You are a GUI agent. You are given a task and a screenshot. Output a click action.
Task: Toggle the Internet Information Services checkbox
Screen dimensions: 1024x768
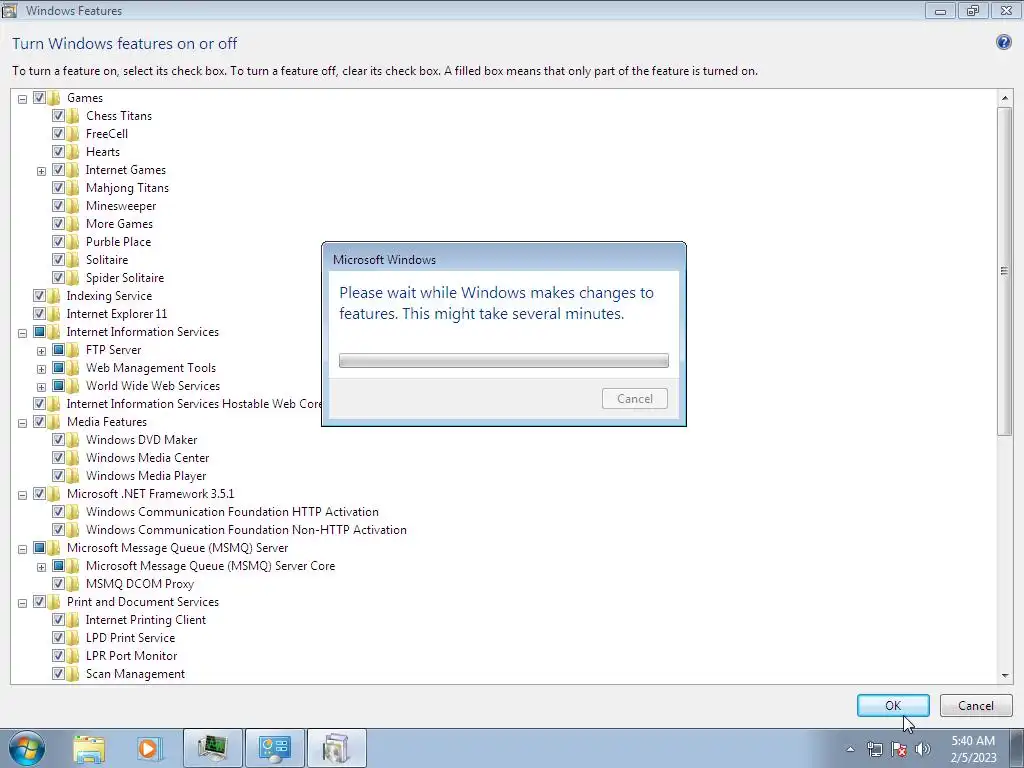pos(39,332)
